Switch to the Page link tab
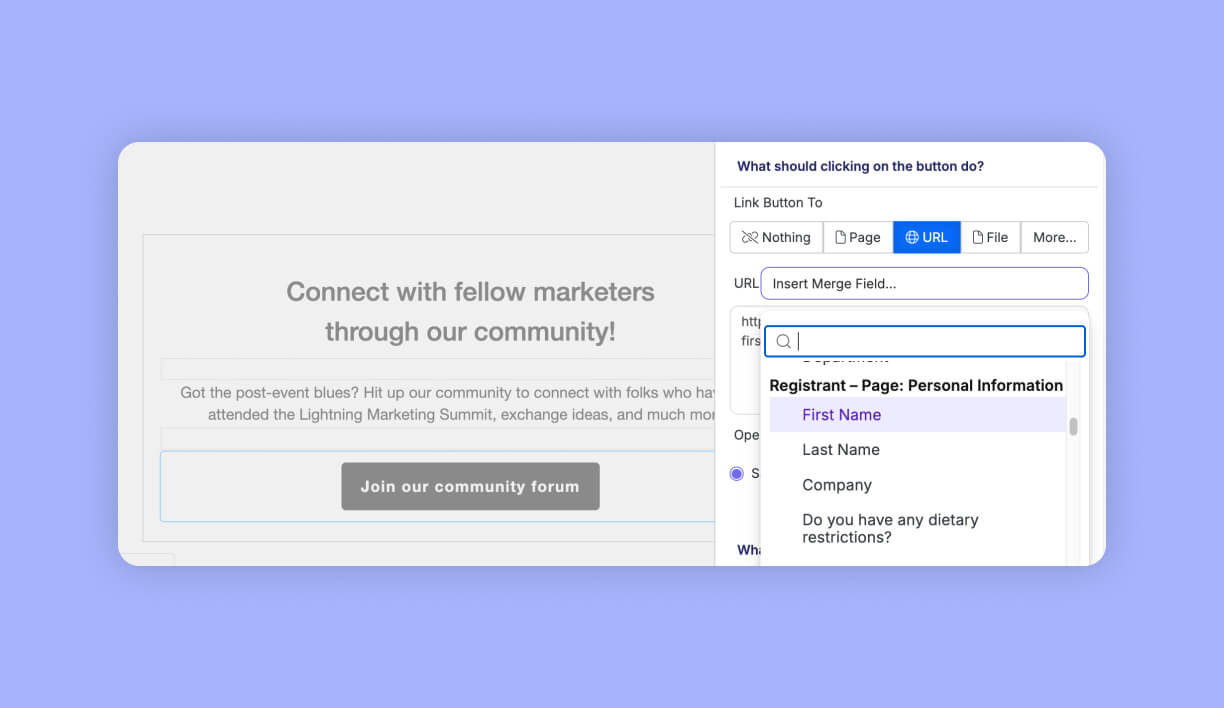The width and height of the screenshot is (1224, 708). click(x=857, y=237)
